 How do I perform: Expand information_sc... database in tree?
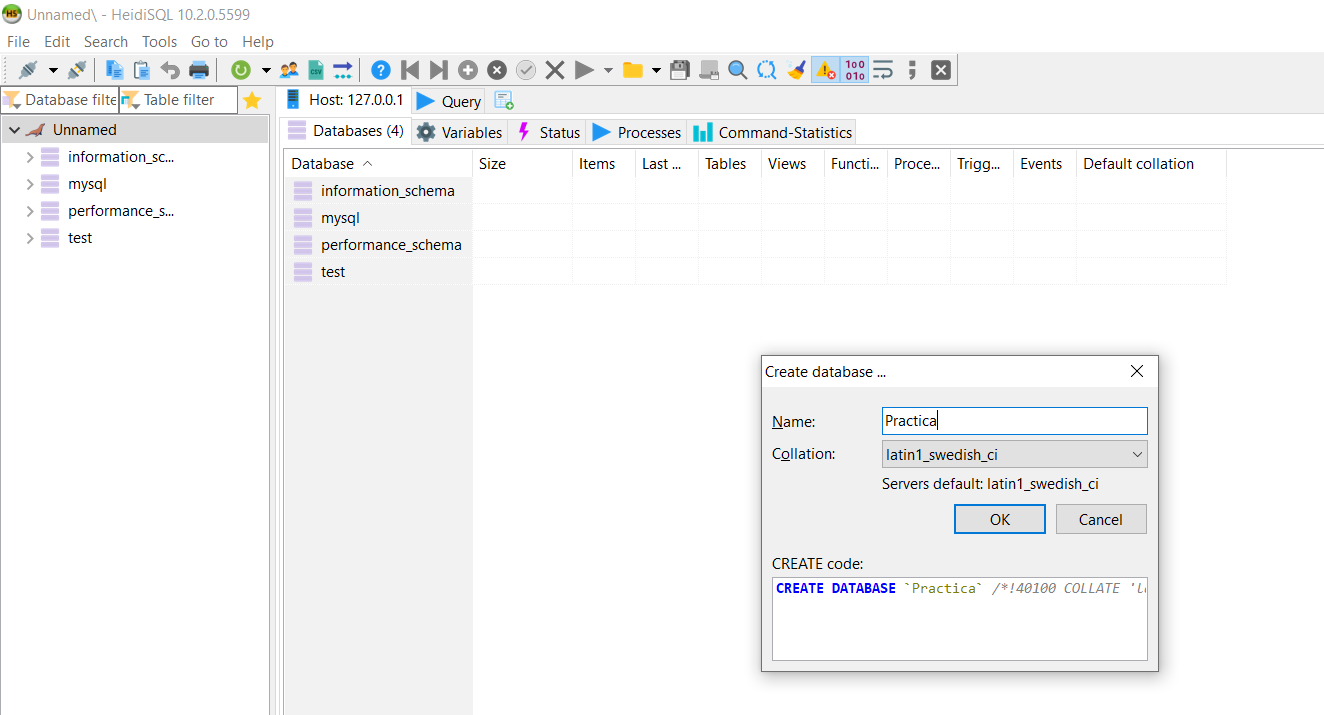(29, 157)
